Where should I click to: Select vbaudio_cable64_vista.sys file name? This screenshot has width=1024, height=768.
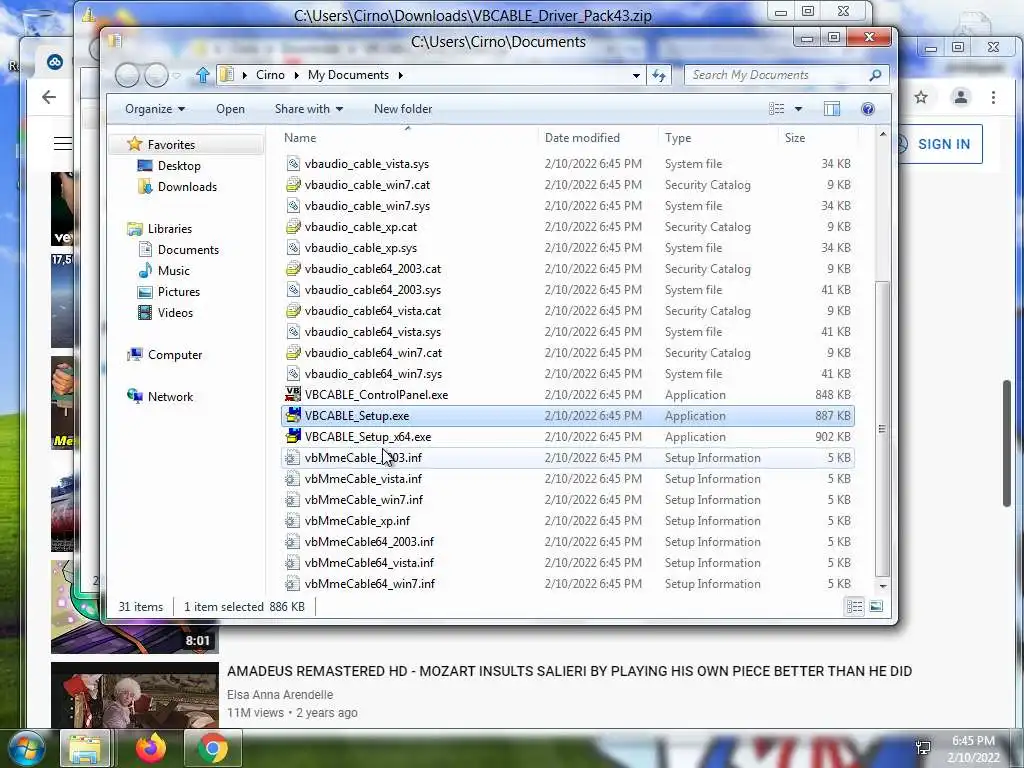(373, 332)
